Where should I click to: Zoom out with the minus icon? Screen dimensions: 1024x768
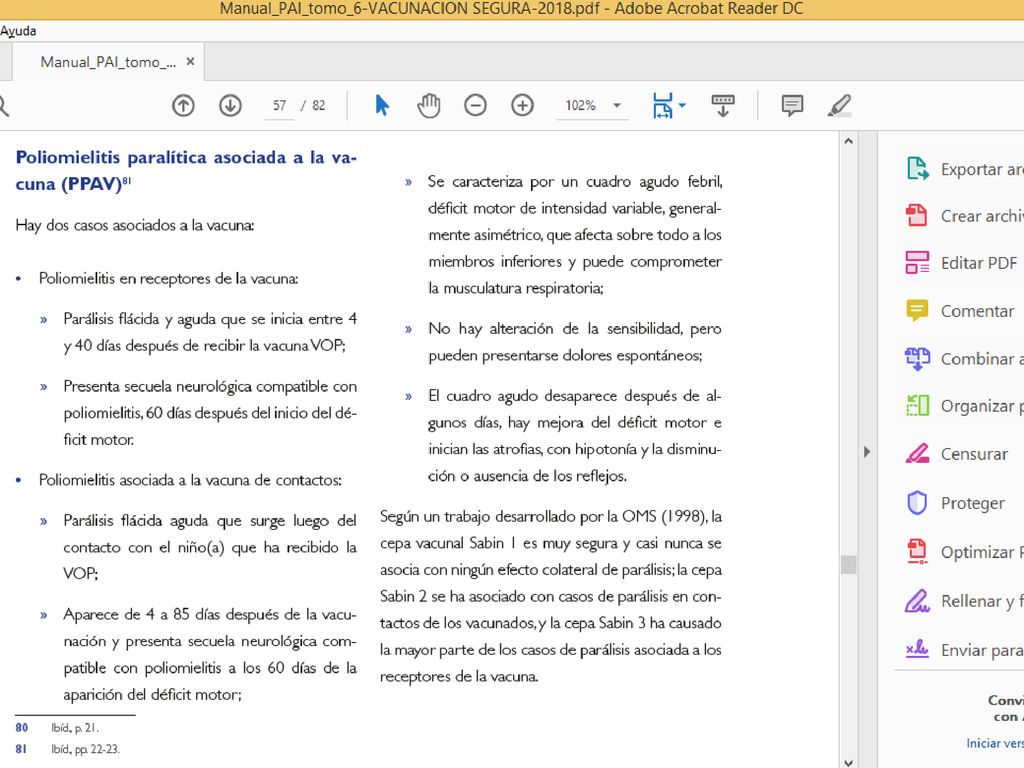coord(475,105)
